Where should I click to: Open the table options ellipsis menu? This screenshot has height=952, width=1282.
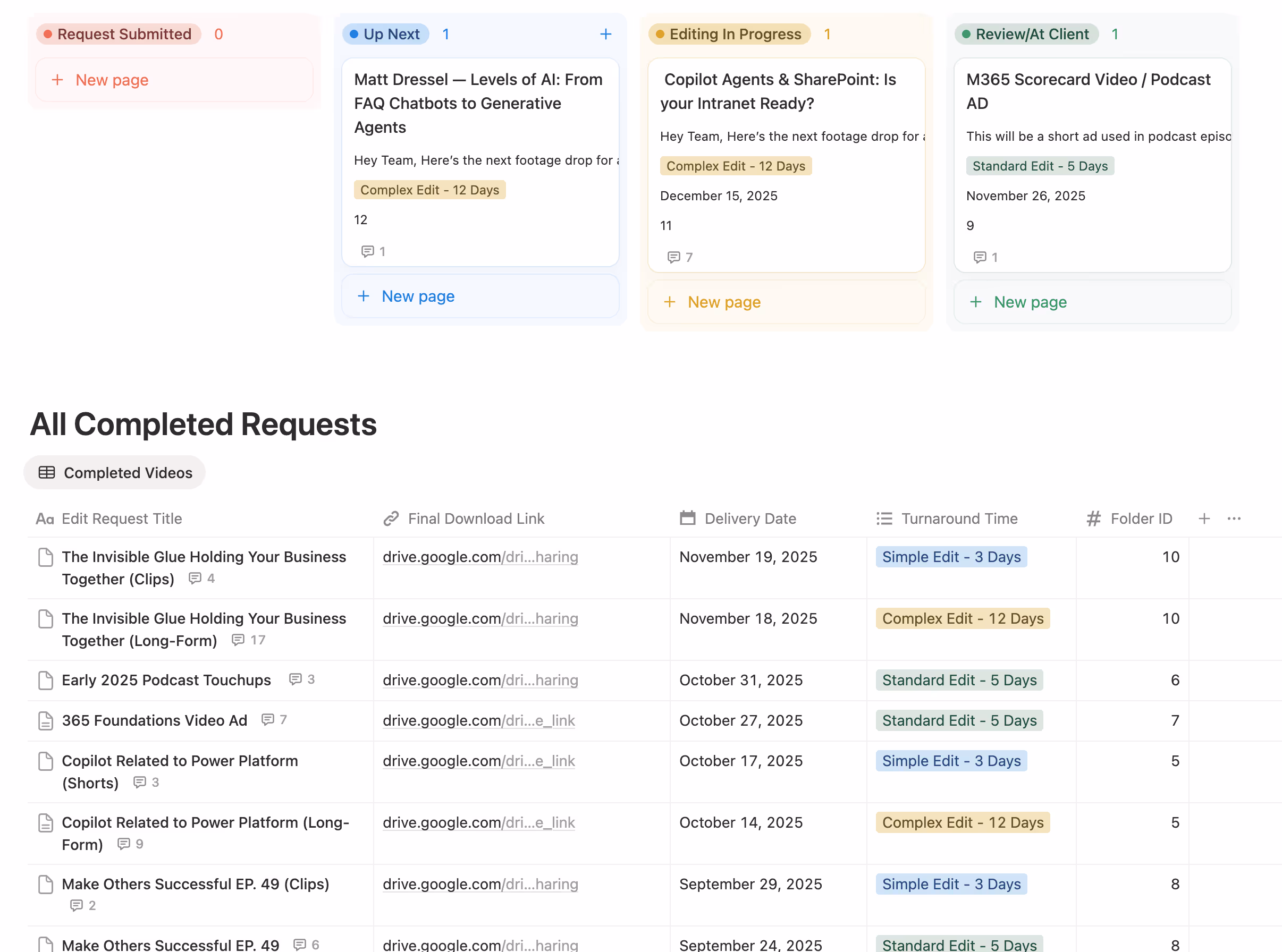[1234, 518]
